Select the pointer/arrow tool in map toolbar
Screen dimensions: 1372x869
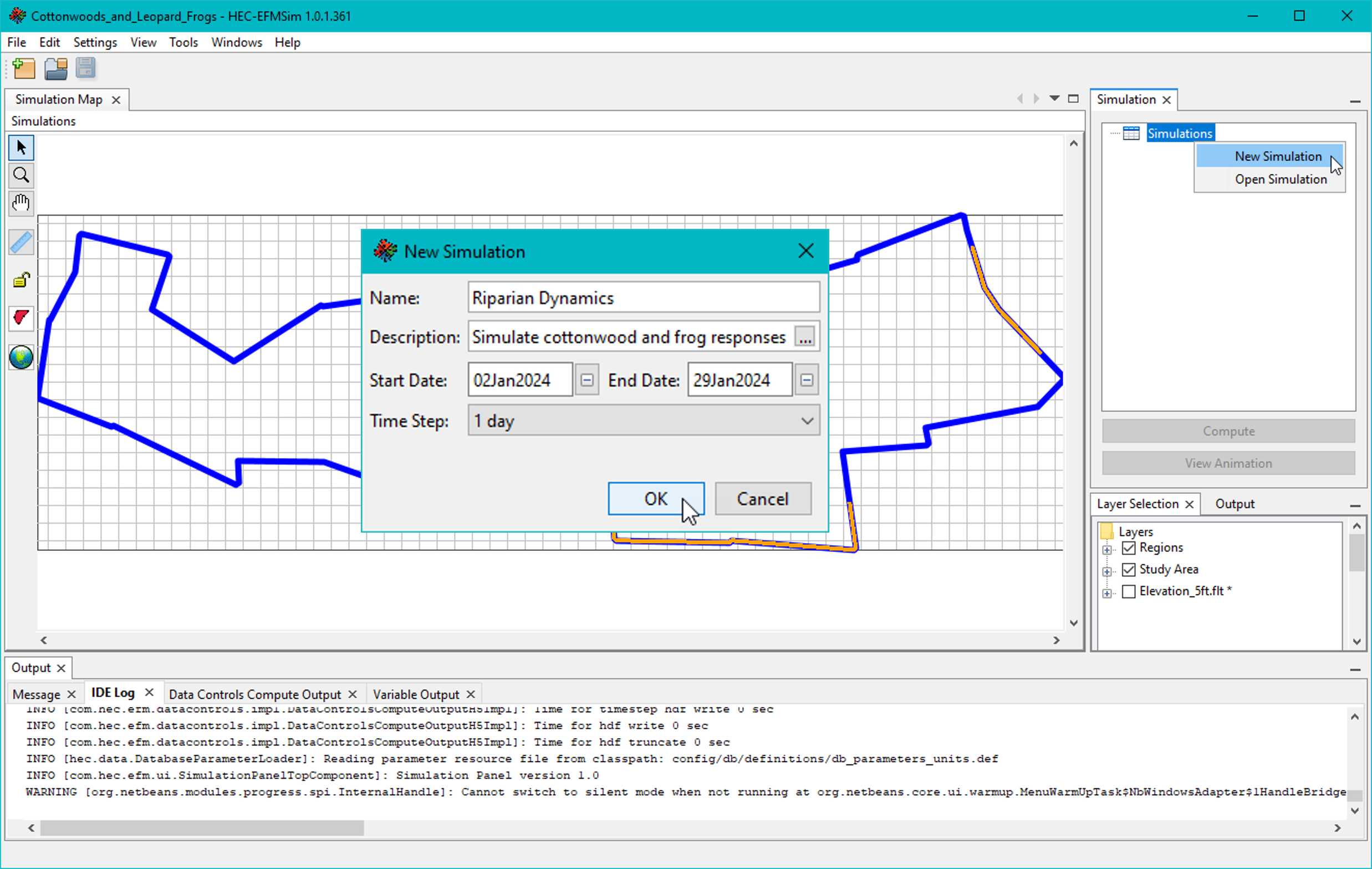tap(21, 147)
